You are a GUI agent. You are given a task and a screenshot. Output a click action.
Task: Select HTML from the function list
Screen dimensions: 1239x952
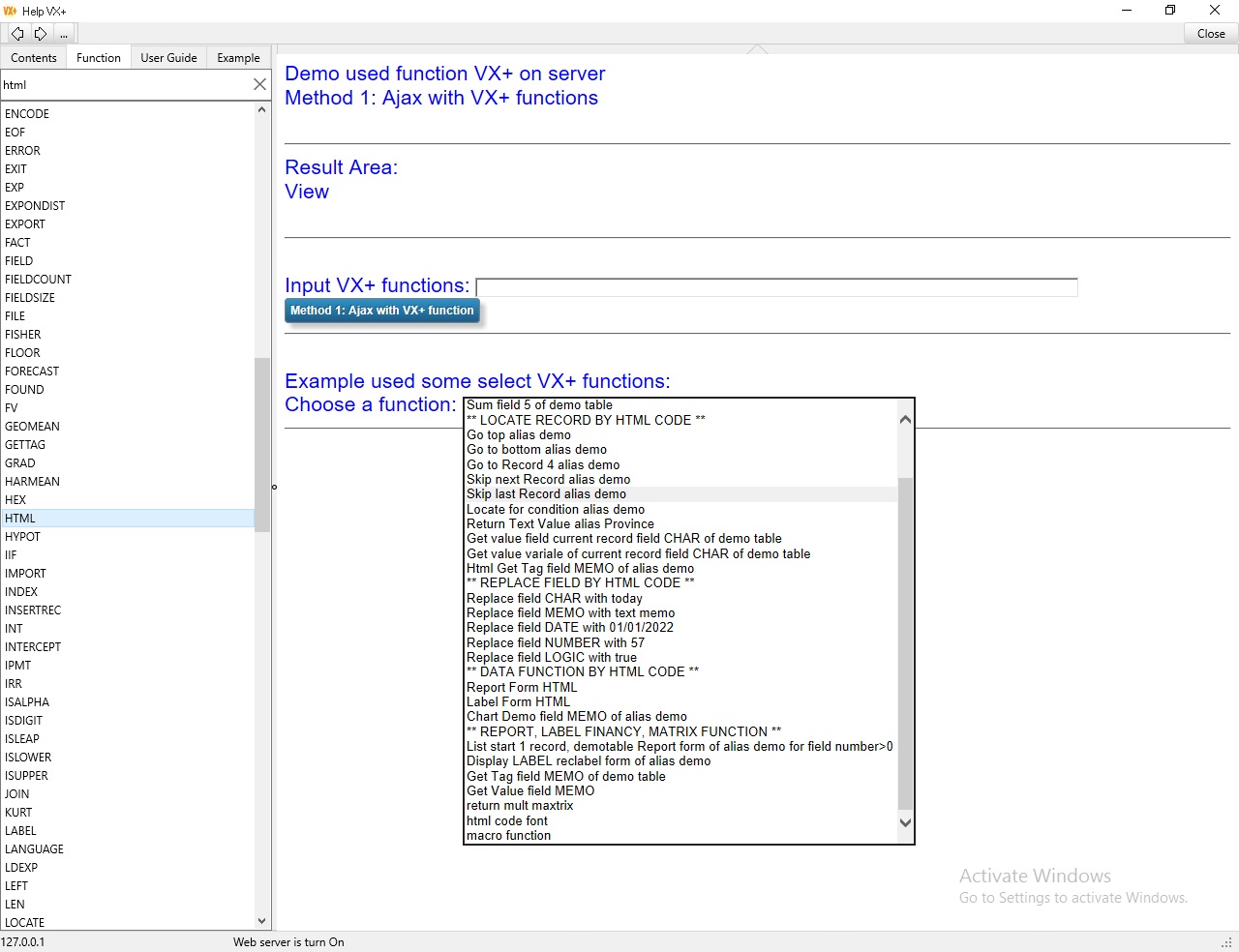(x=20, y=518)
